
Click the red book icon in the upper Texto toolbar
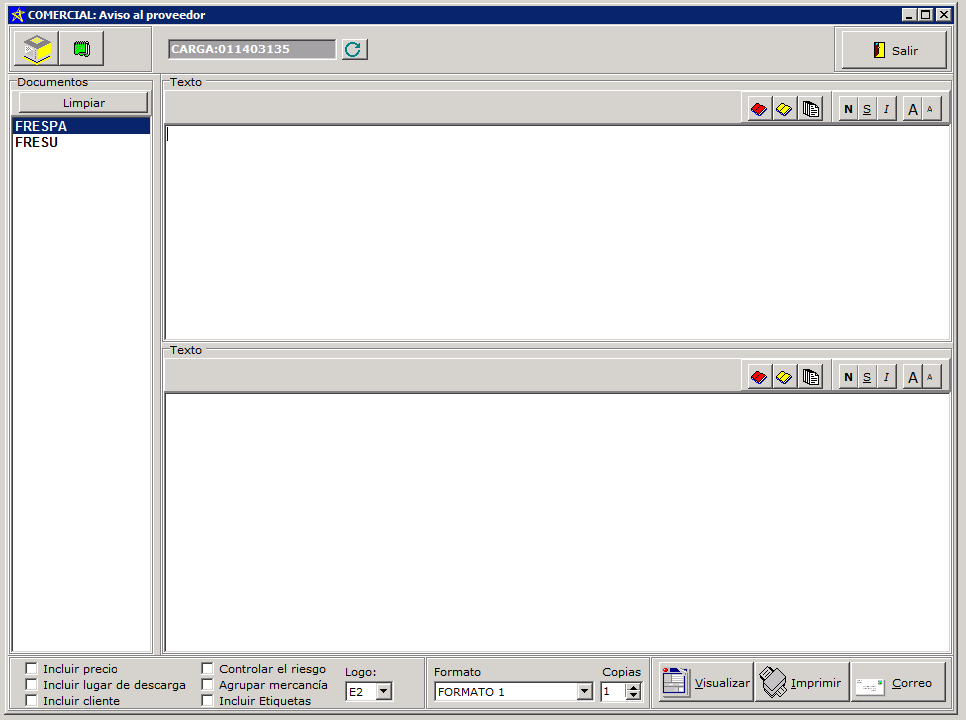759,109
